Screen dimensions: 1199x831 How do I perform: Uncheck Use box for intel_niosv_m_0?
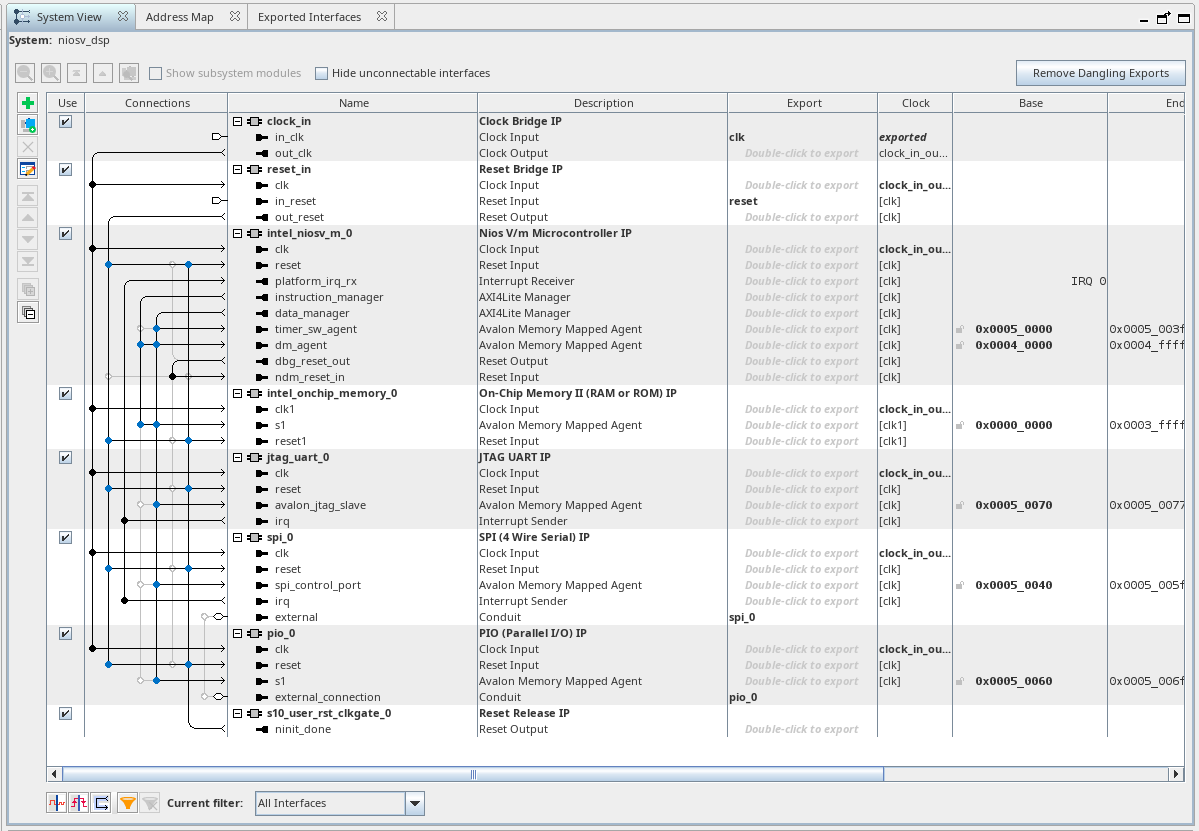(x=66, y=234)
